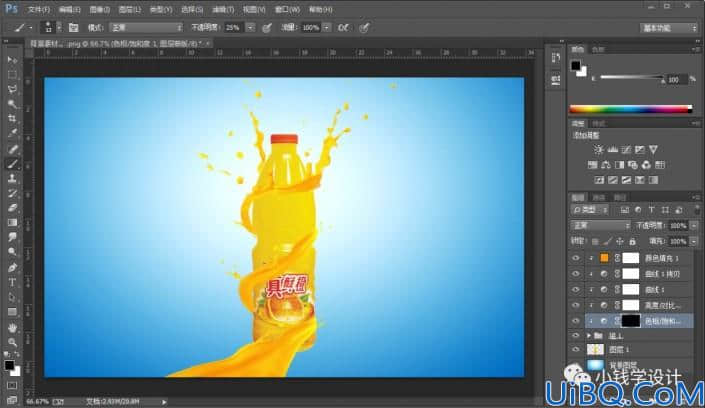The height and width of the screenshot is (408, 705).
Task: Open the brush mode dropdown in options bar
Action: click(146, 28)
